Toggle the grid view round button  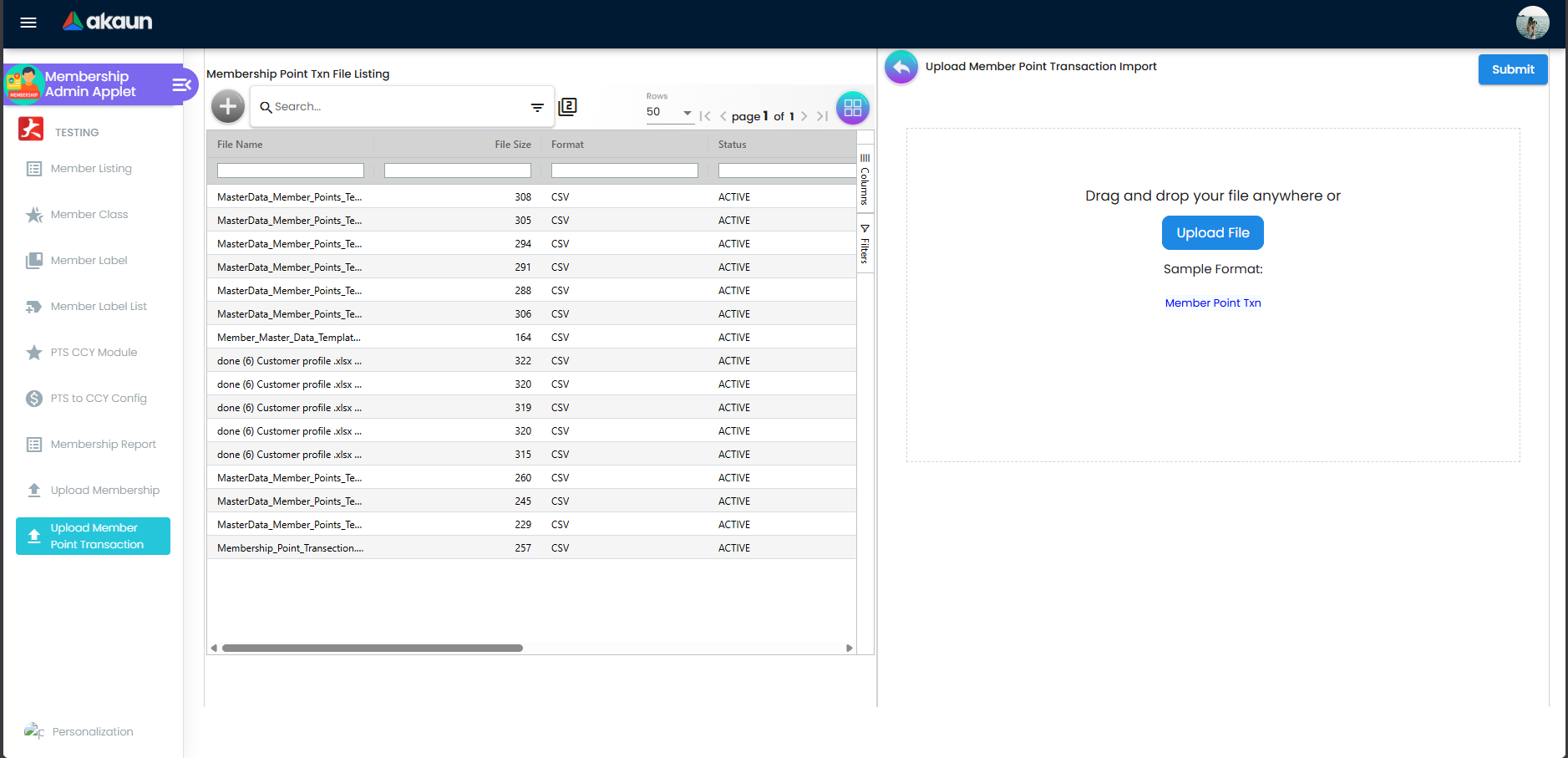852,108
